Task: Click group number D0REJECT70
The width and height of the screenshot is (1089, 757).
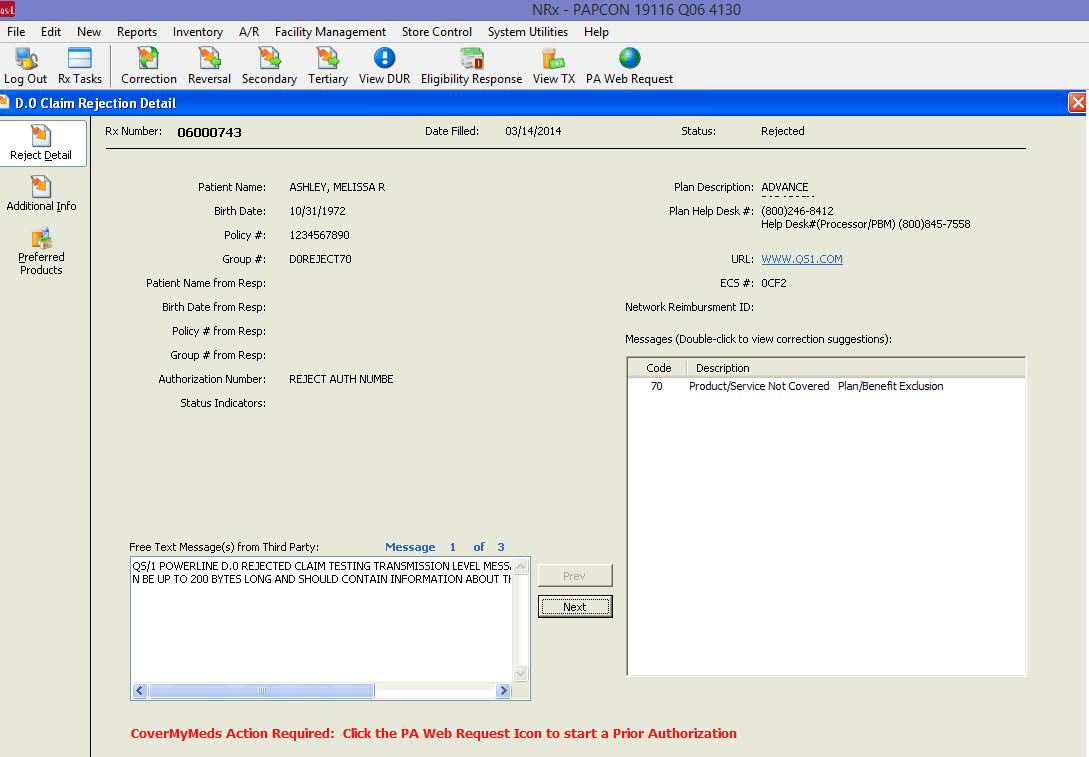Action: [x=320, y=259]
